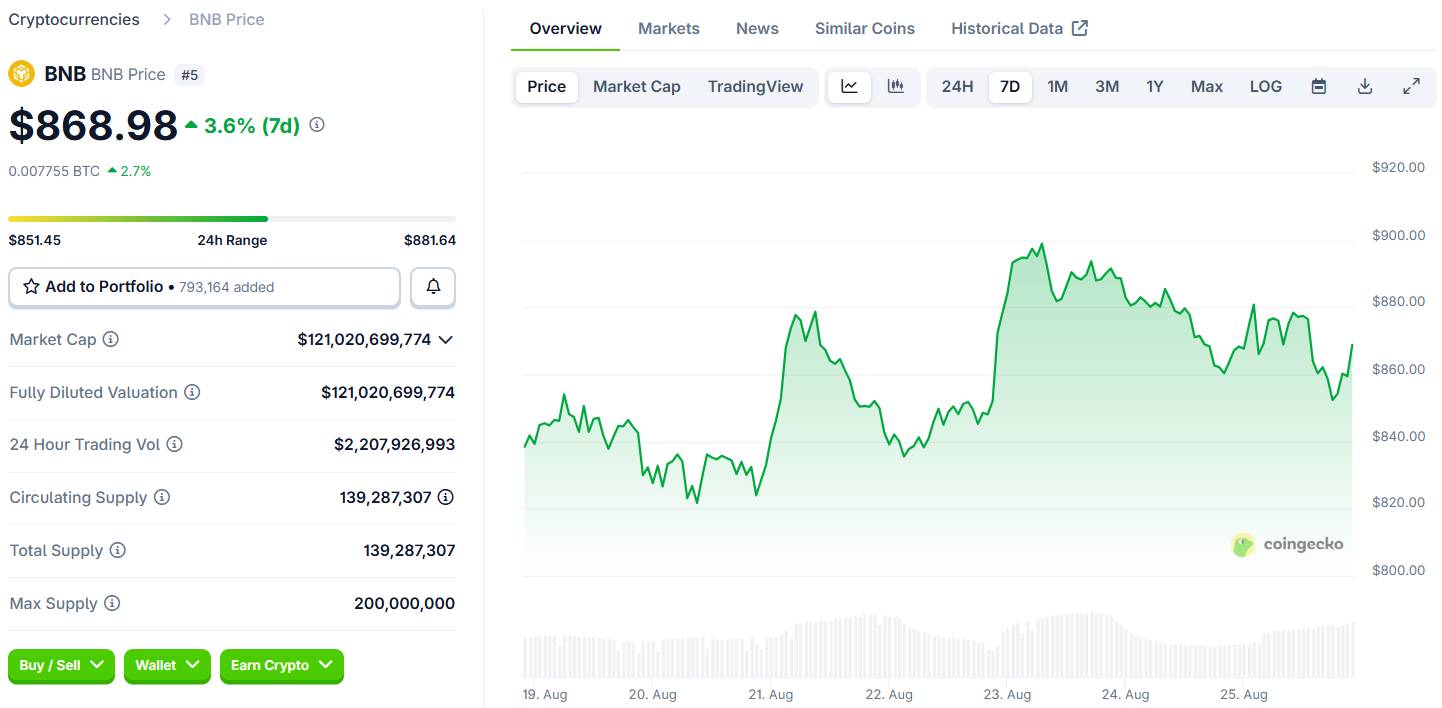Image resolution: width=1442 pixels, height=708 pixels.
Task: Click the 0.007755 BTC value
Action: [54, 171]
